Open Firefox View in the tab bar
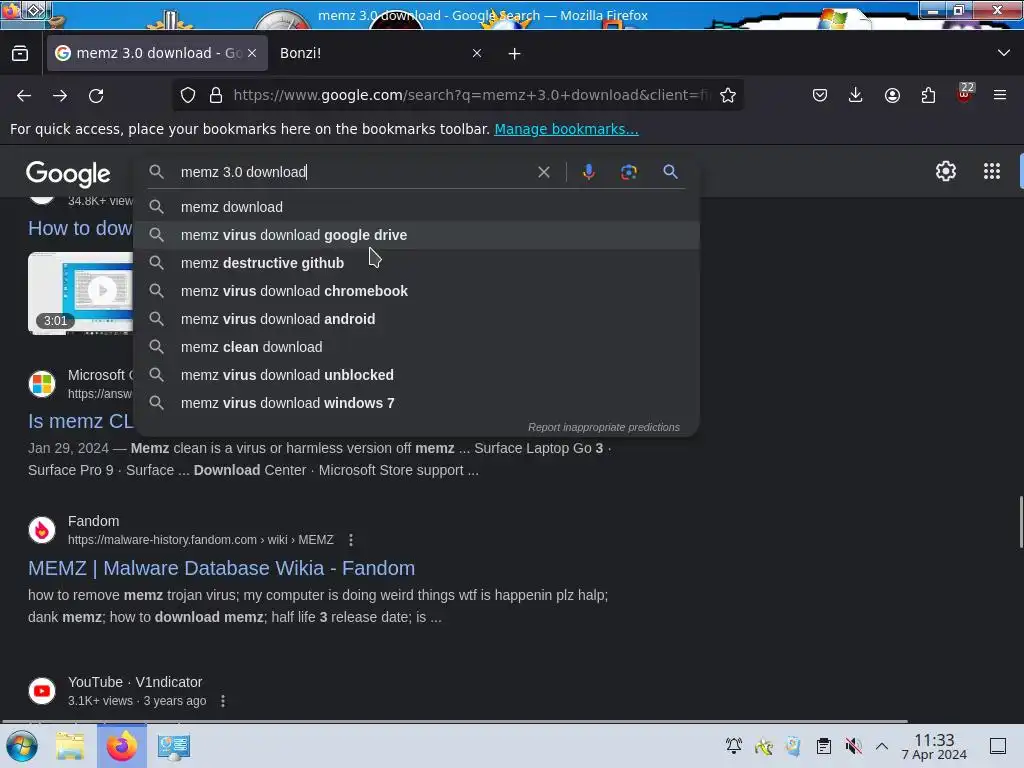Screen dimensions: 1024x768 [20, 54]
